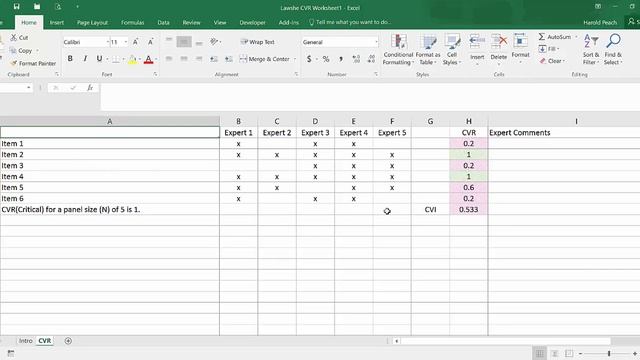Open the font size 11 dropdown
The height and width of the screenshot is (360, 640).
(126, 42)
